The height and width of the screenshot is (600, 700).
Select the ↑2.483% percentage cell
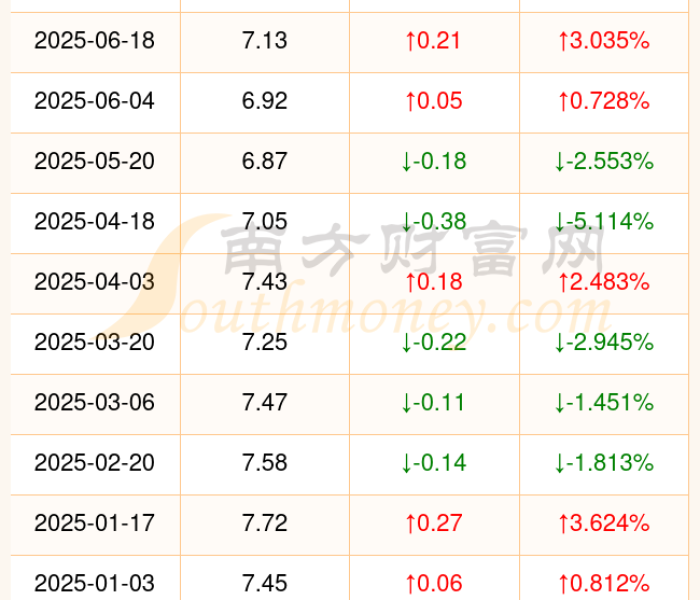(x=604, y=282)
